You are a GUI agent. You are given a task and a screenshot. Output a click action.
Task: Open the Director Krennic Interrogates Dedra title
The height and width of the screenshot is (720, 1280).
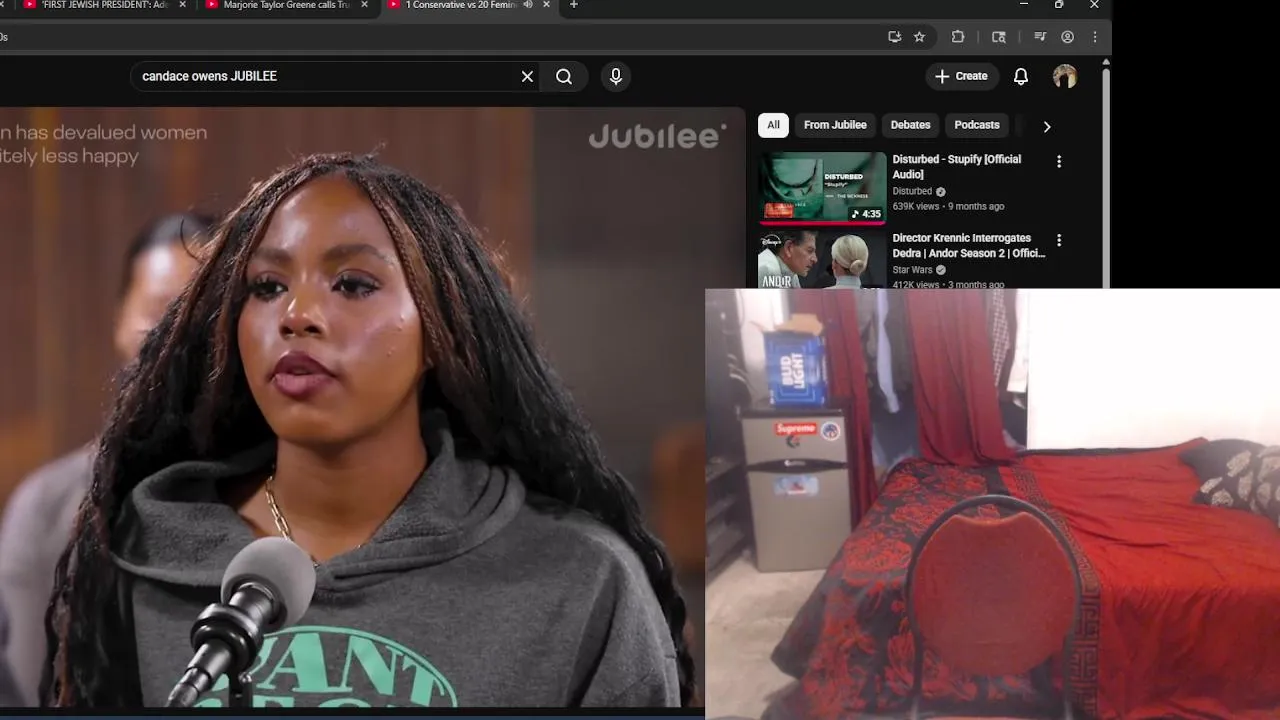tap(968, 246)
